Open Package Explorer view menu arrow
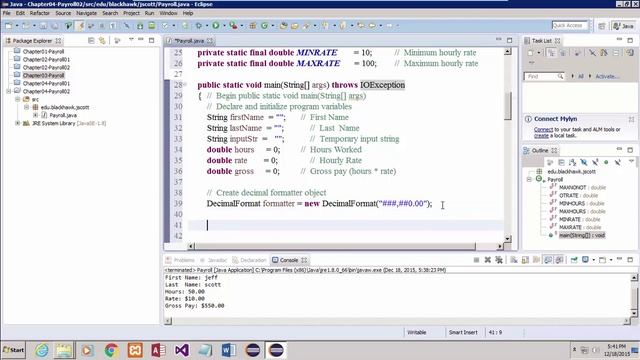This screenshot has height=360, width=640. [131, 40]
